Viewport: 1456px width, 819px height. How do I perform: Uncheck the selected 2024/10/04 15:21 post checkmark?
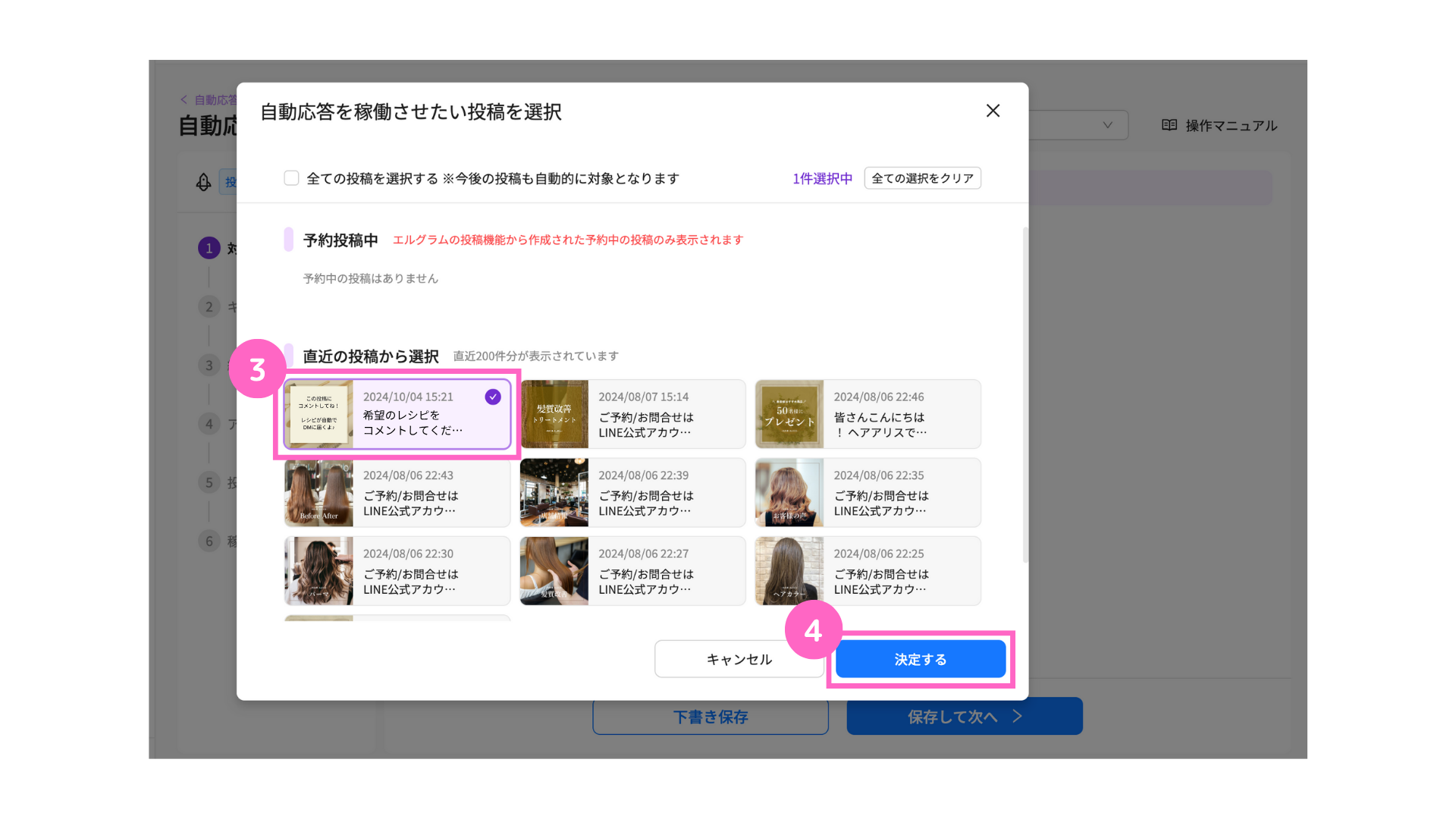point(493,397)
